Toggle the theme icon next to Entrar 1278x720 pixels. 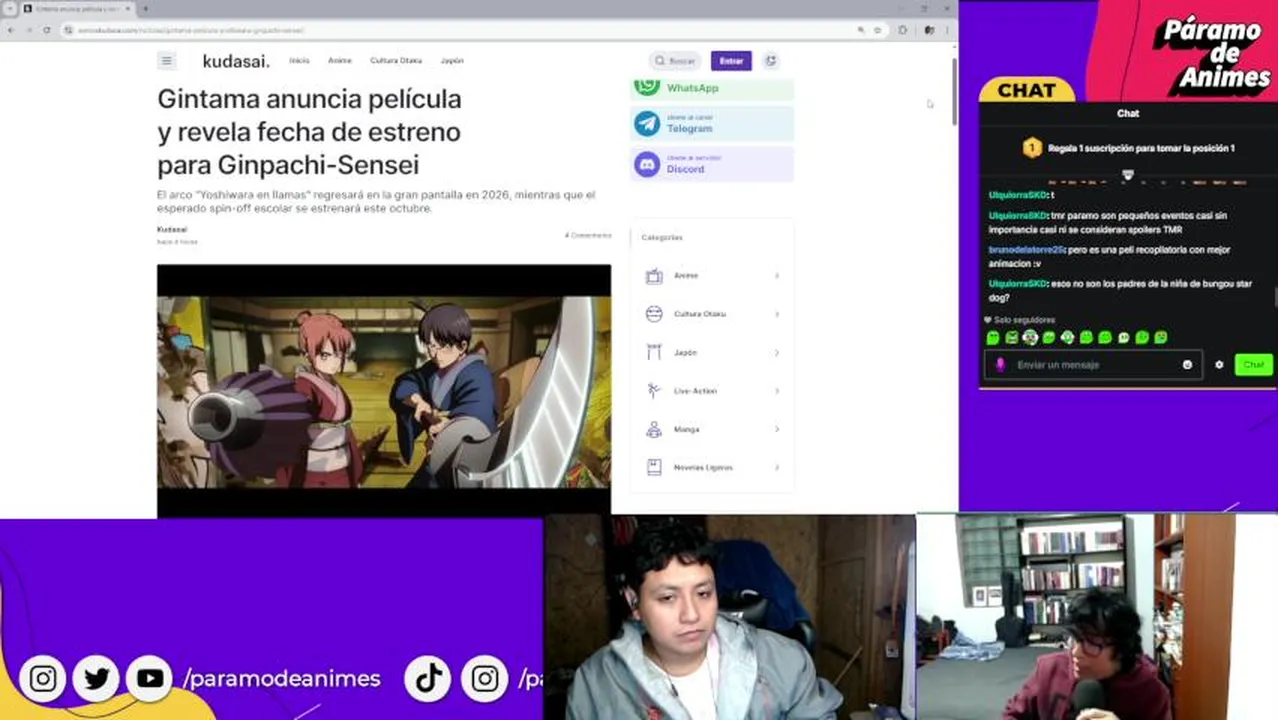point(770,61)
